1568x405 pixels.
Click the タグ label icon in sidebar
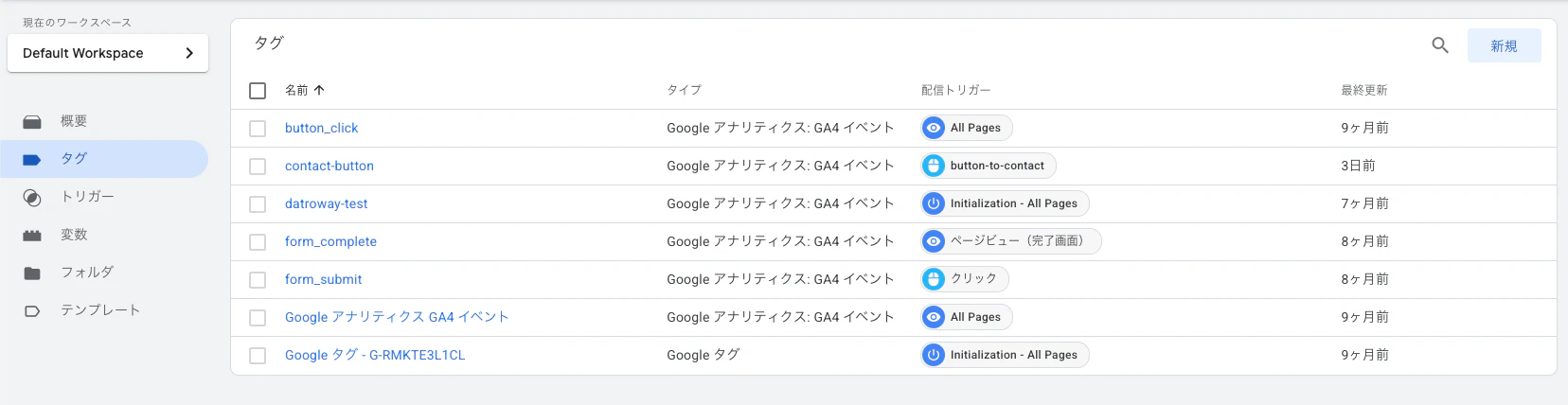[32, 160]
